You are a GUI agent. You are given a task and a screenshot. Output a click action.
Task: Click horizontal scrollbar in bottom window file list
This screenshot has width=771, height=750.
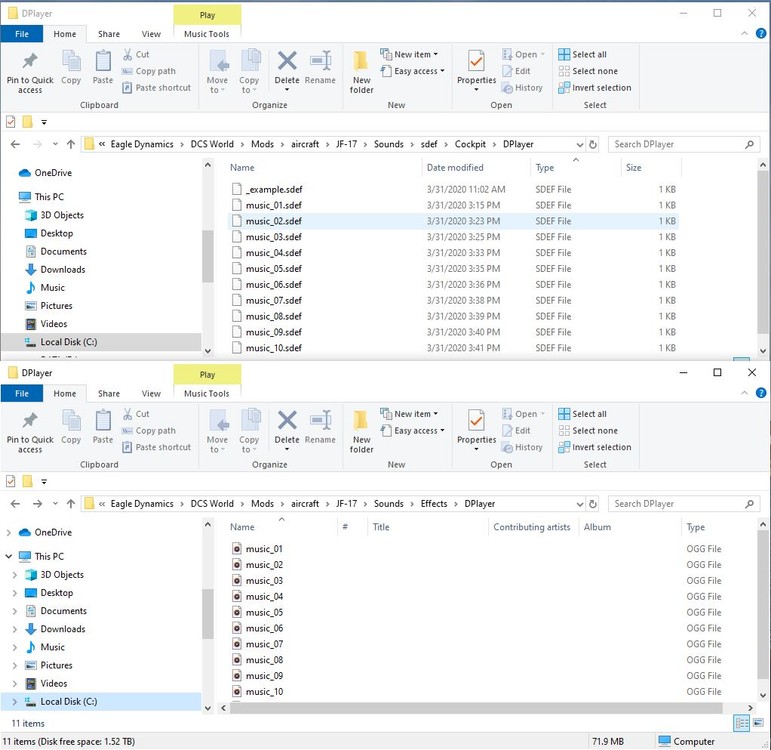476,708
